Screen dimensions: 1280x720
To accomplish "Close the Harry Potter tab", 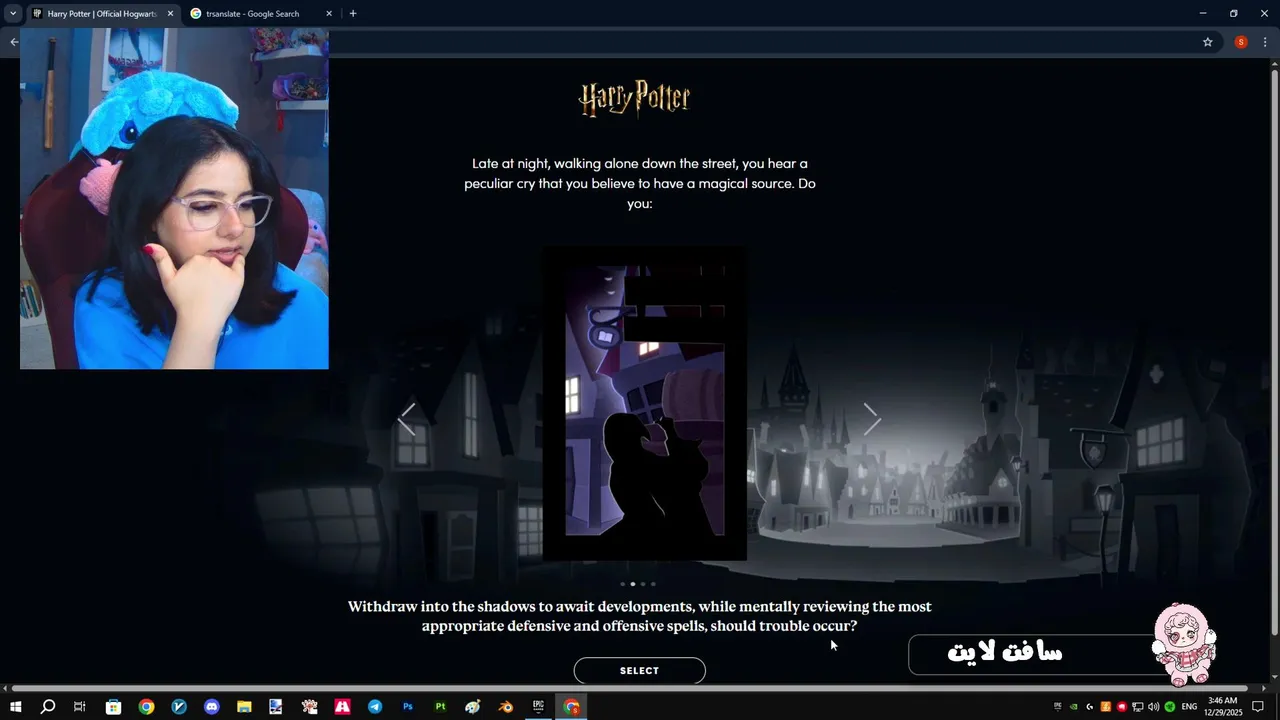I will click(x=170, y=14).
